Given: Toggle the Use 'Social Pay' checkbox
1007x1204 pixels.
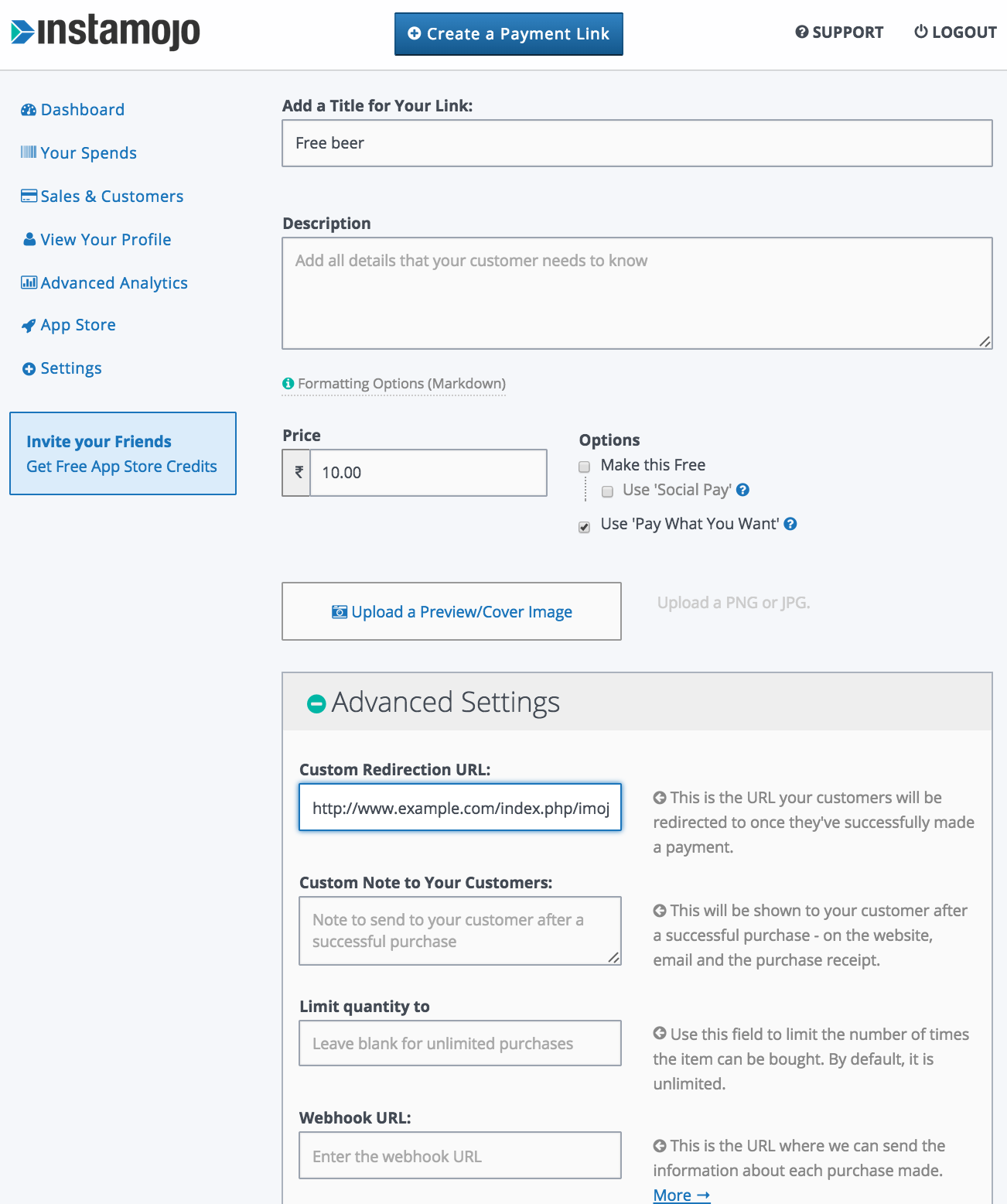Looking at the screenshot, I should point(607,491).
